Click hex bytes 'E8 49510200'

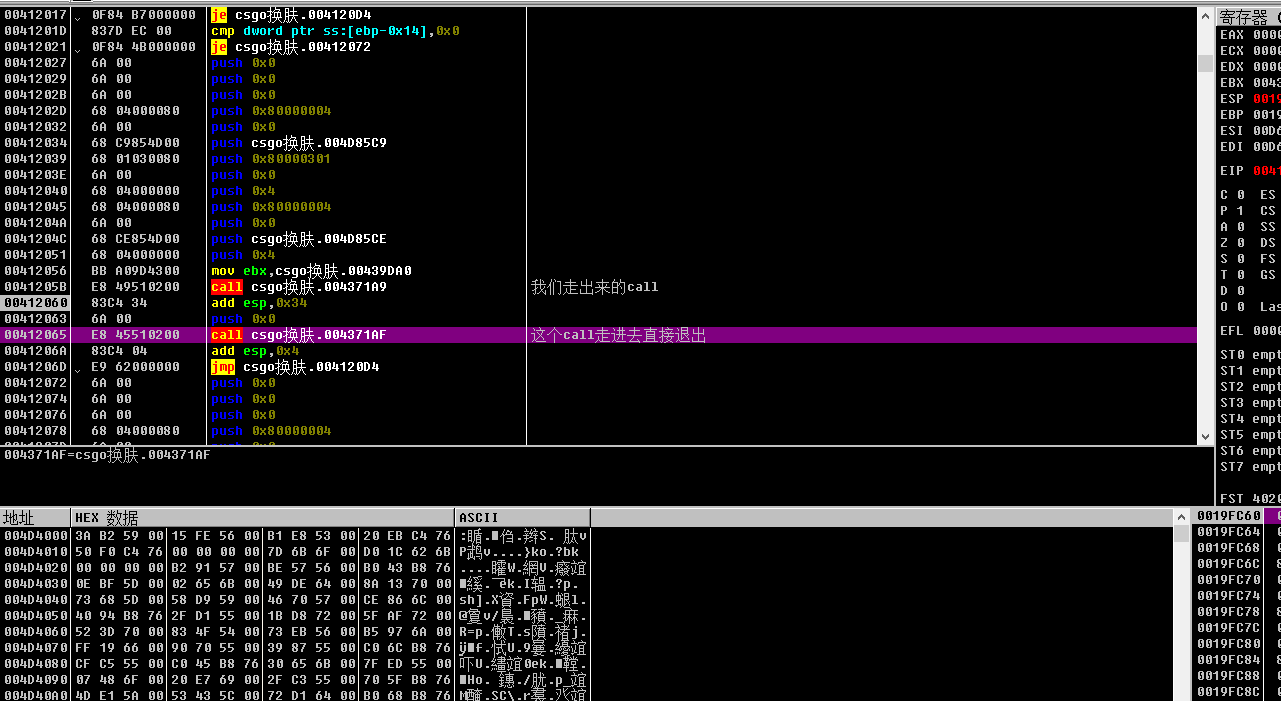point(136,287)
